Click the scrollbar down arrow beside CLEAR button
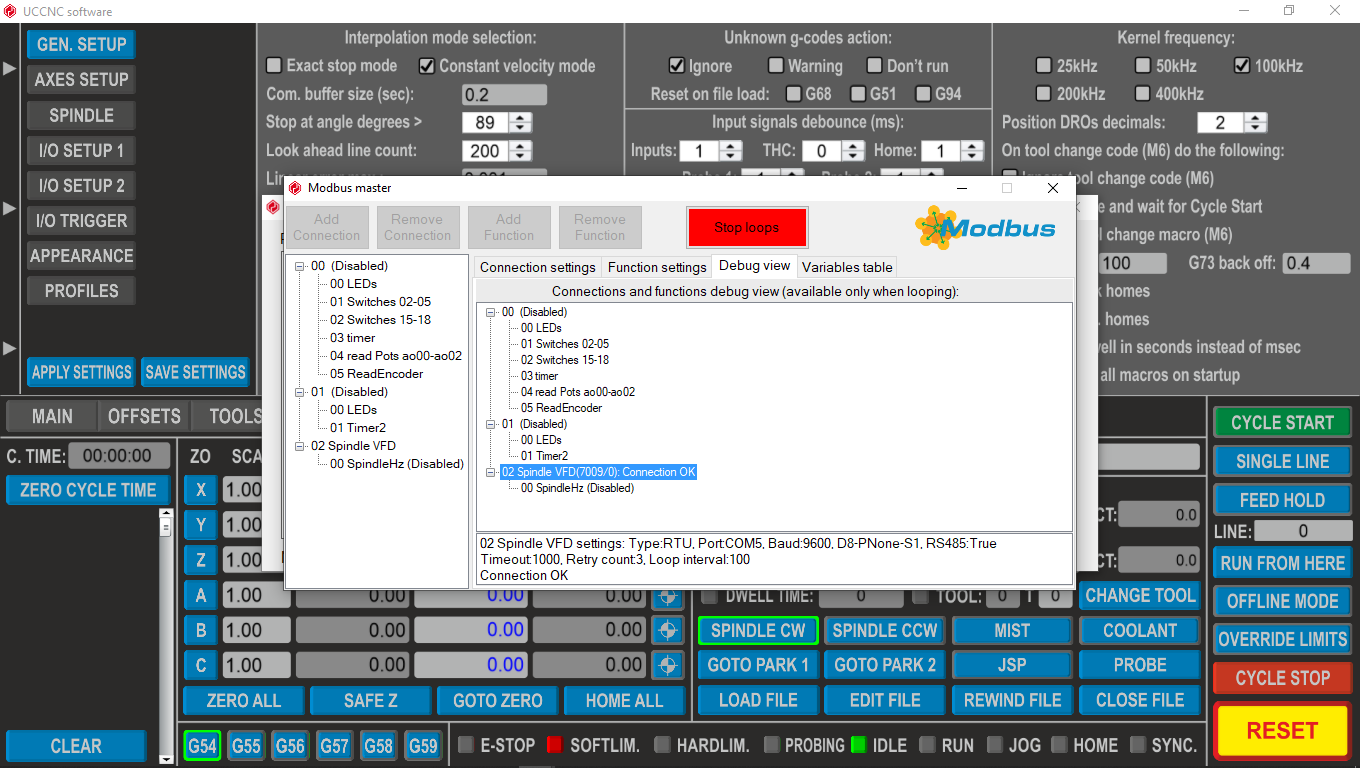The width and height of the screenshot is (1360, 768). coord(166,759)
